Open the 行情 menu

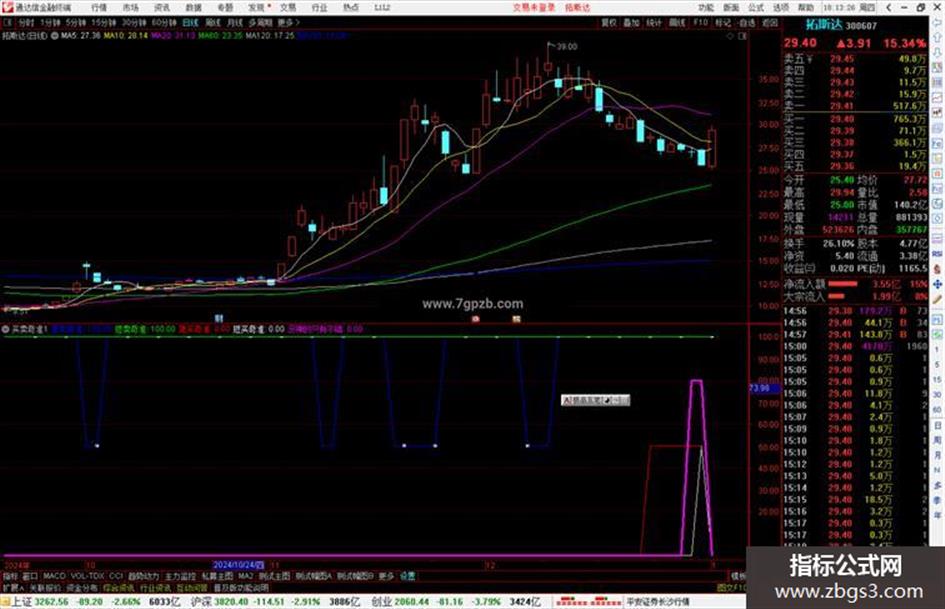(x=99, y=7)
